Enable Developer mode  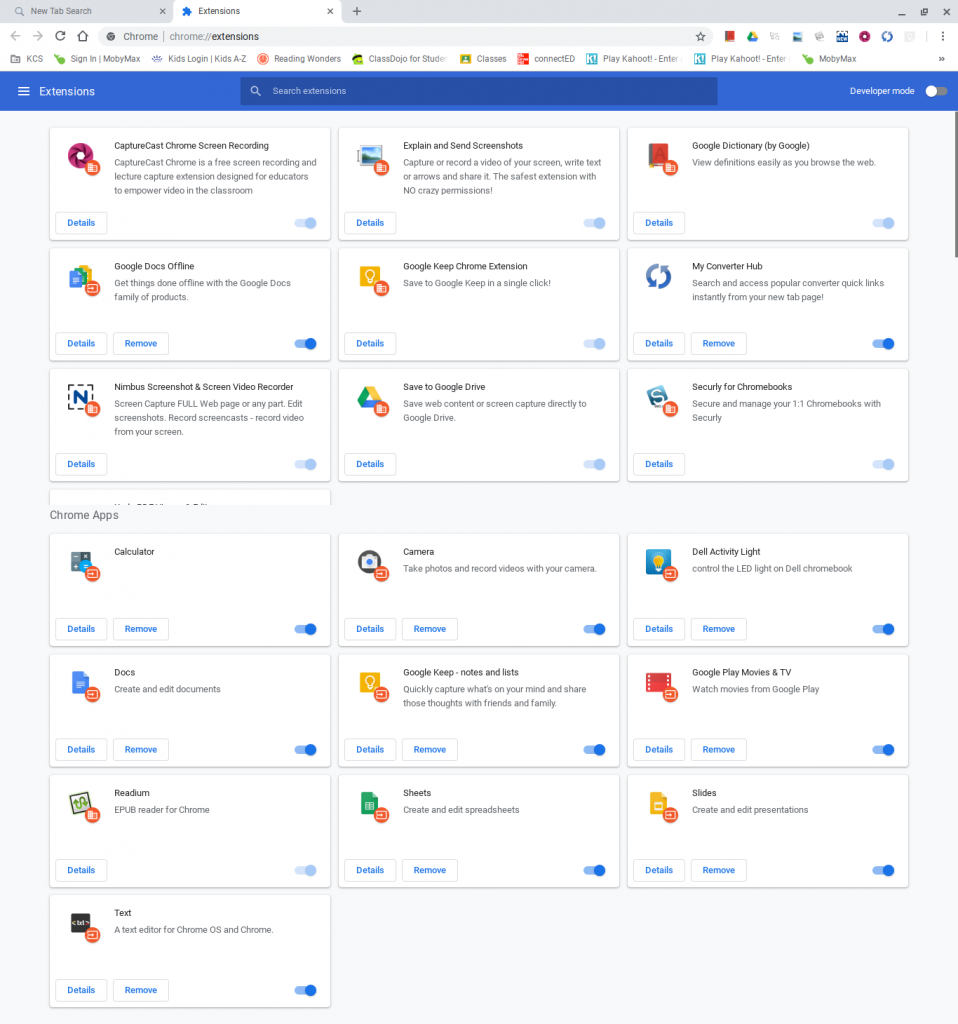(x=936, y=91)
